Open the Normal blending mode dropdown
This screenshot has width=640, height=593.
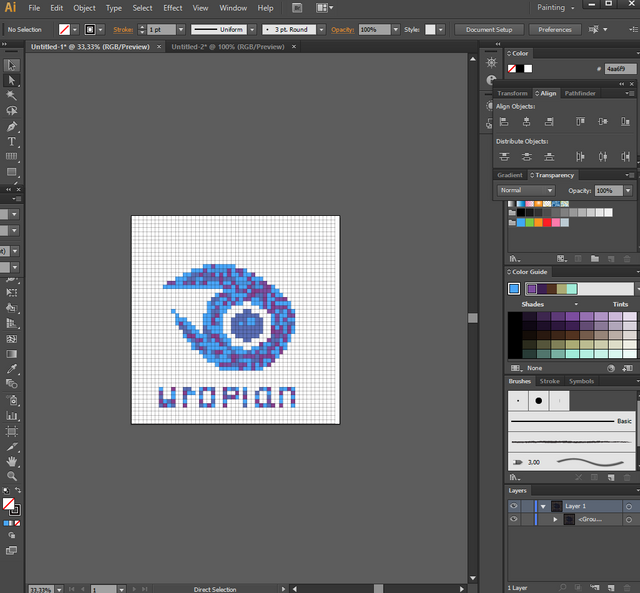point(526,190)
